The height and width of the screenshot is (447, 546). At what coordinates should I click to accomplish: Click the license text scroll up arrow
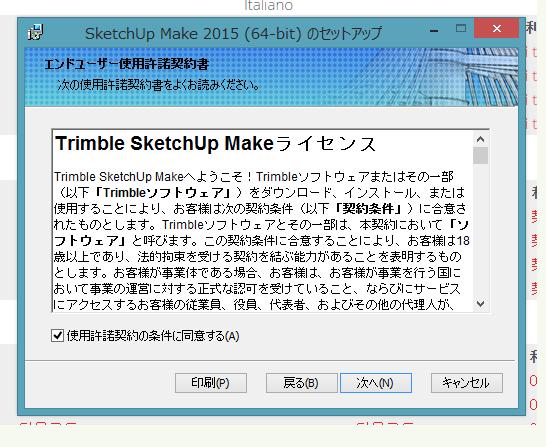(x=481, y=139)
